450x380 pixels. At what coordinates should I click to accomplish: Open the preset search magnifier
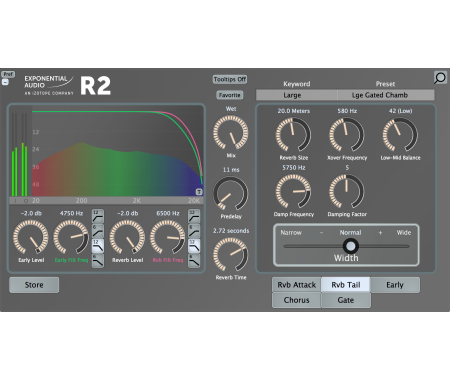tap(440, 78)
